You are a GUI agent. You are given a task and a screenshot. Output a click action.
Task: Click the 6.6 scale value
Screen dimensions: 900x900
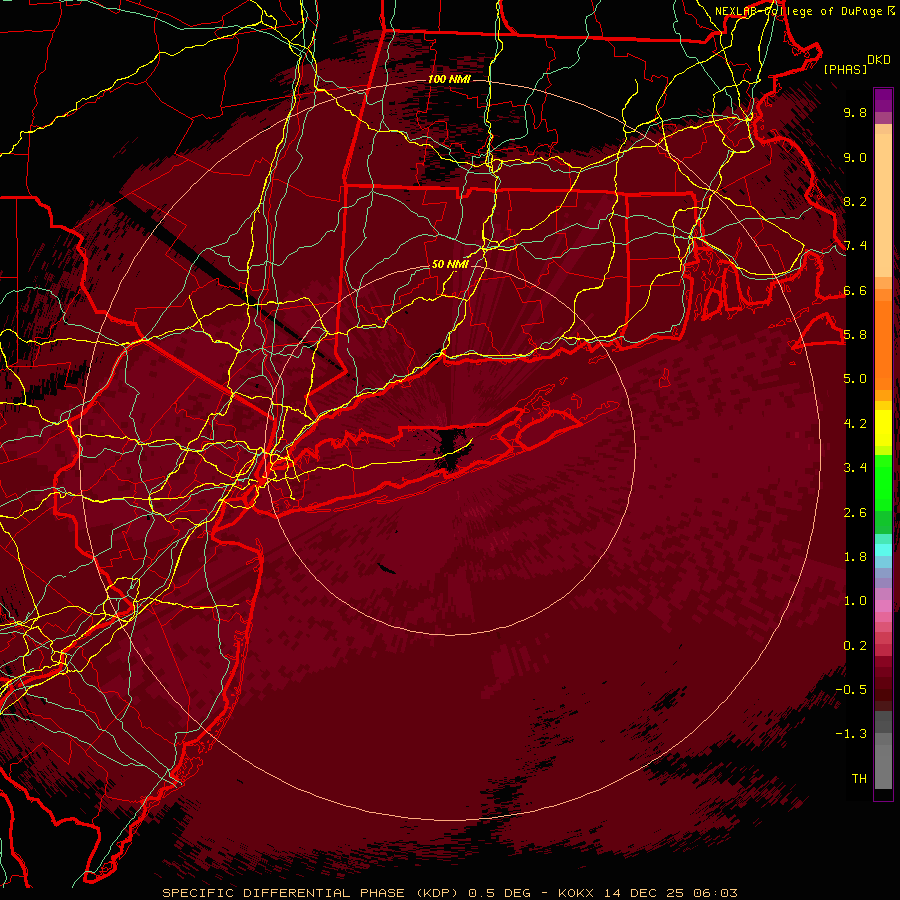855,290
